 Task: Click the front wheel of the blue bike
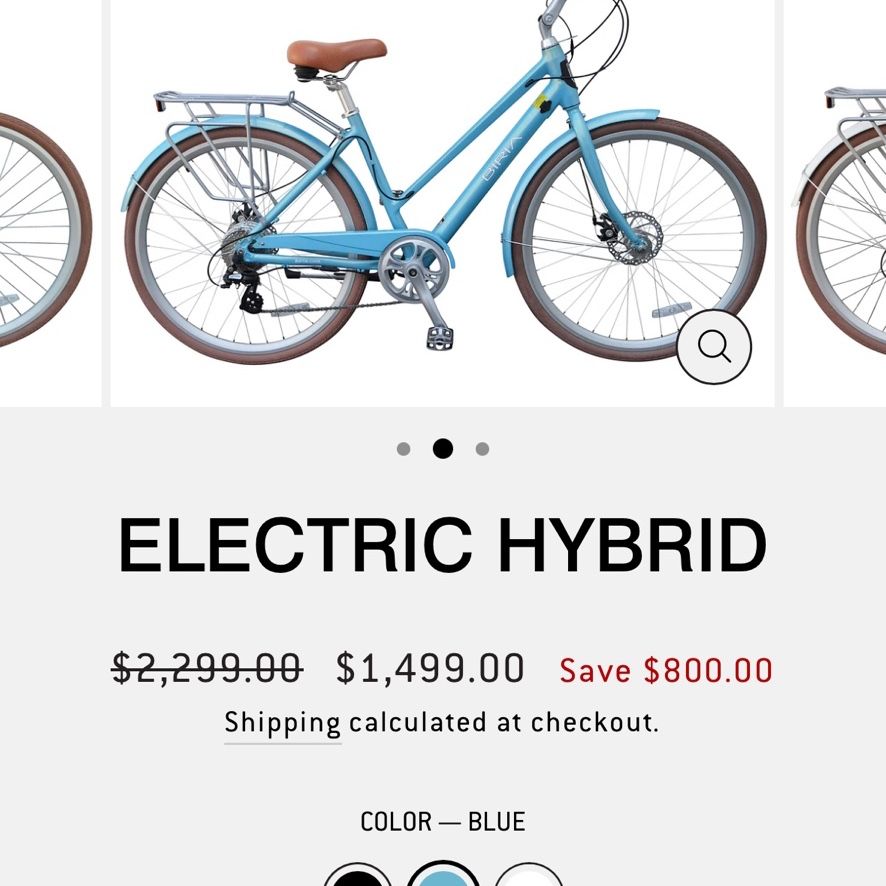coord(640,240)
